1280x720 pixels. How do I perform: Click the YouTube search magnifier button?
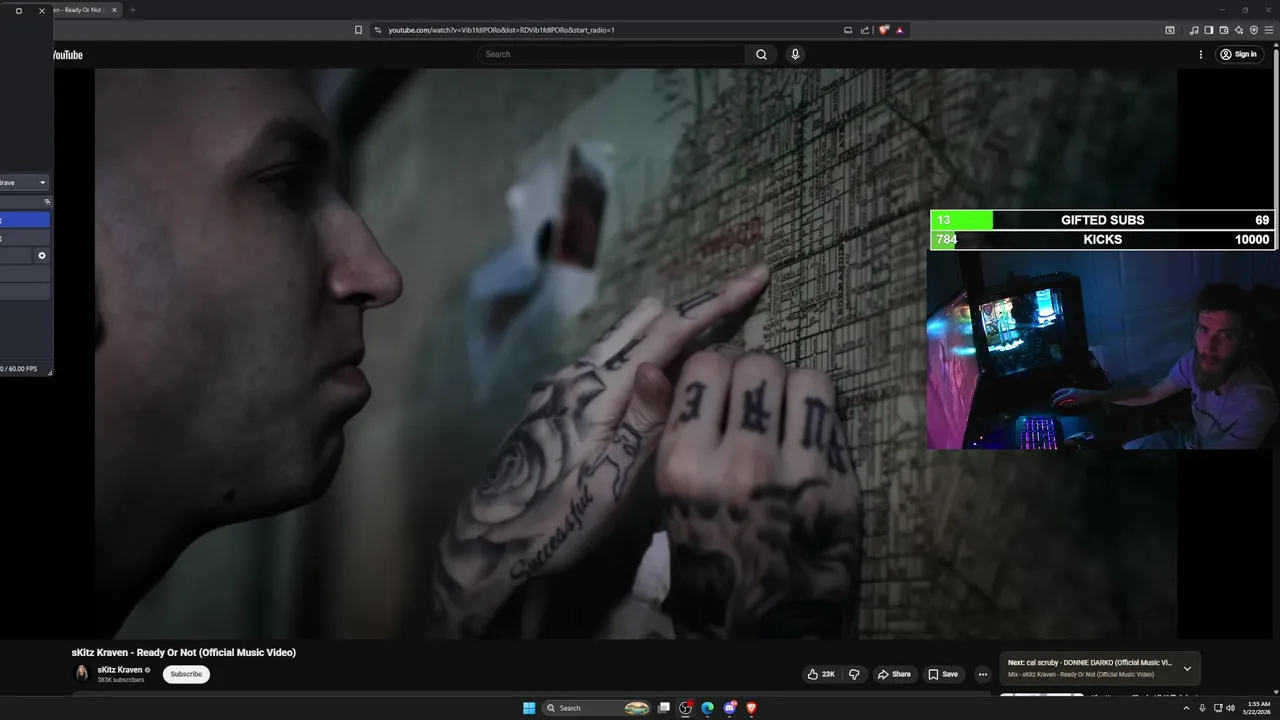[x=761, y=54]
